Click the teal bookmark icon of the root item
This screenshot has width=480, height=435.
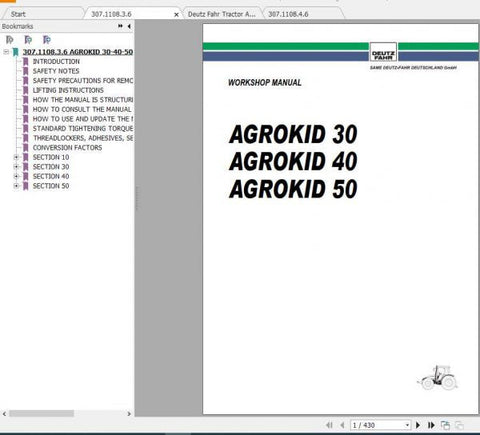[15, 52]
